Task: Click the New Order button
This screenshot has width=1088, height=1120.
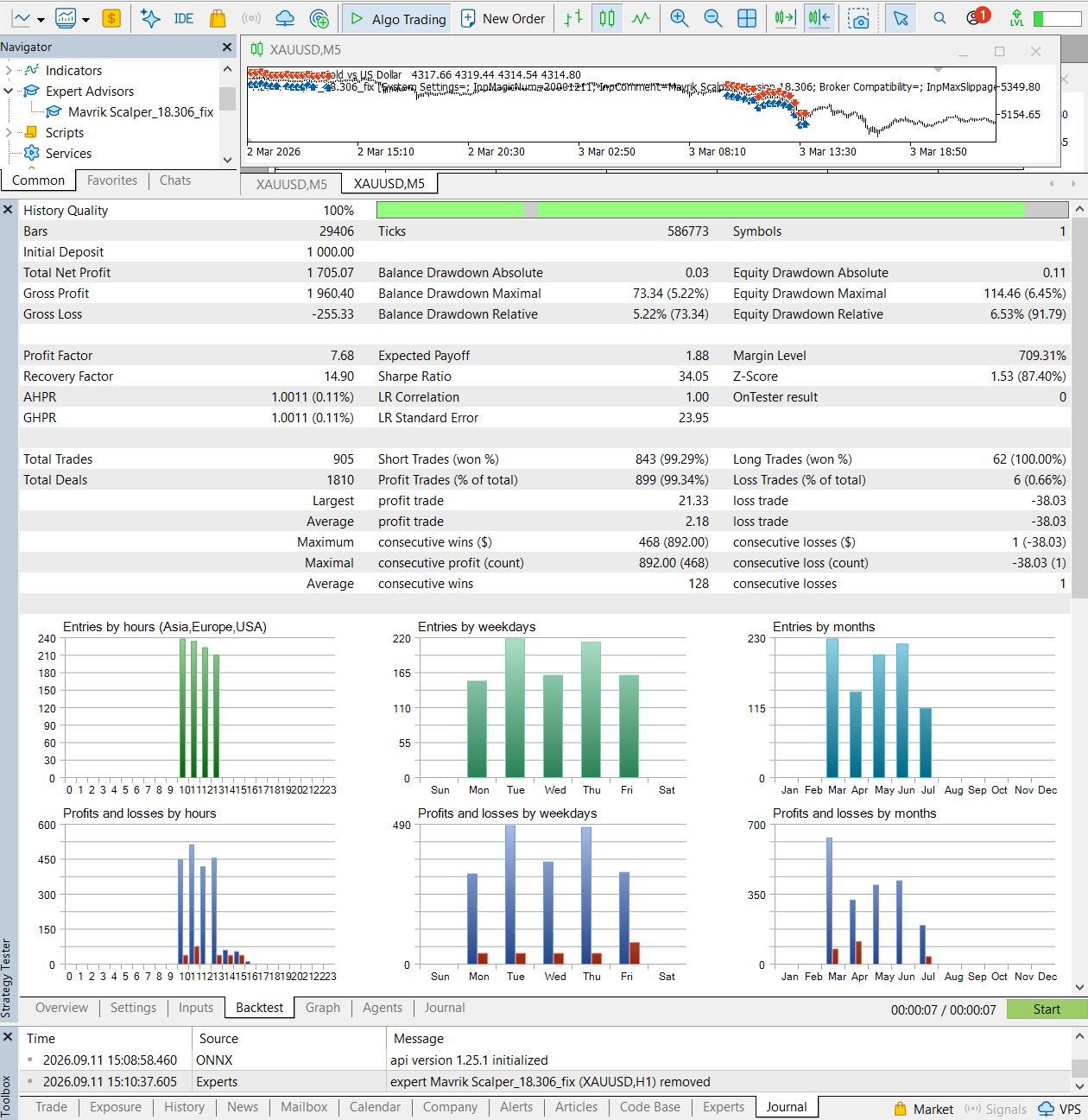Action: click(503, 18)
